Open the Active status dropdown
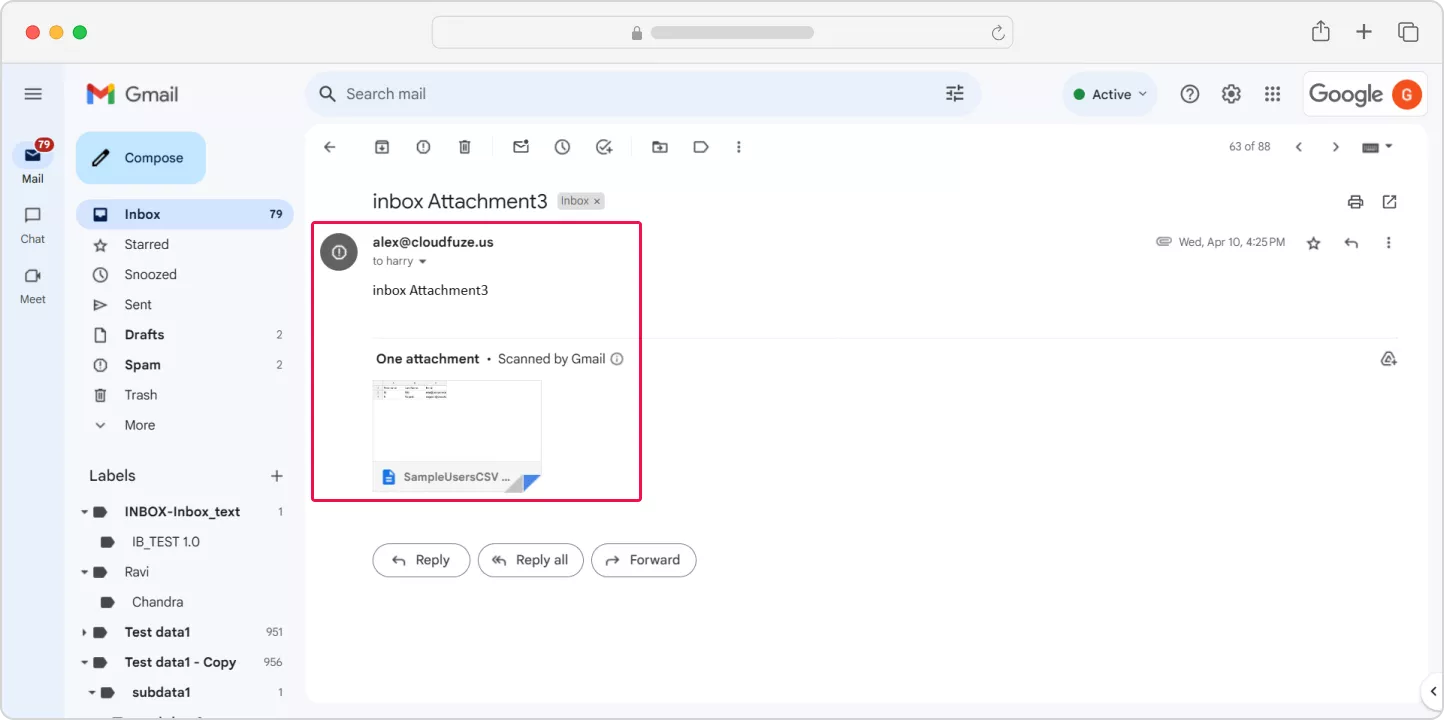 pyautogui.click(x=1110, y=94)
